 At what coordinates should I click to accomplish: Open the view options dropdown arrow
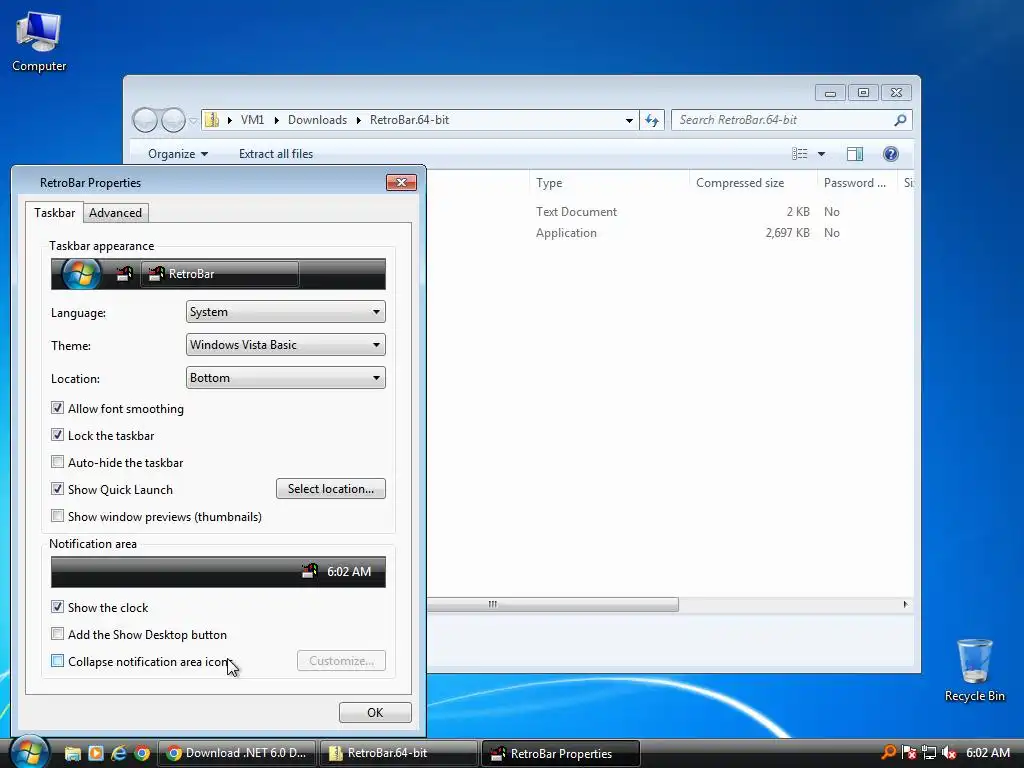[x=822, y=154]
